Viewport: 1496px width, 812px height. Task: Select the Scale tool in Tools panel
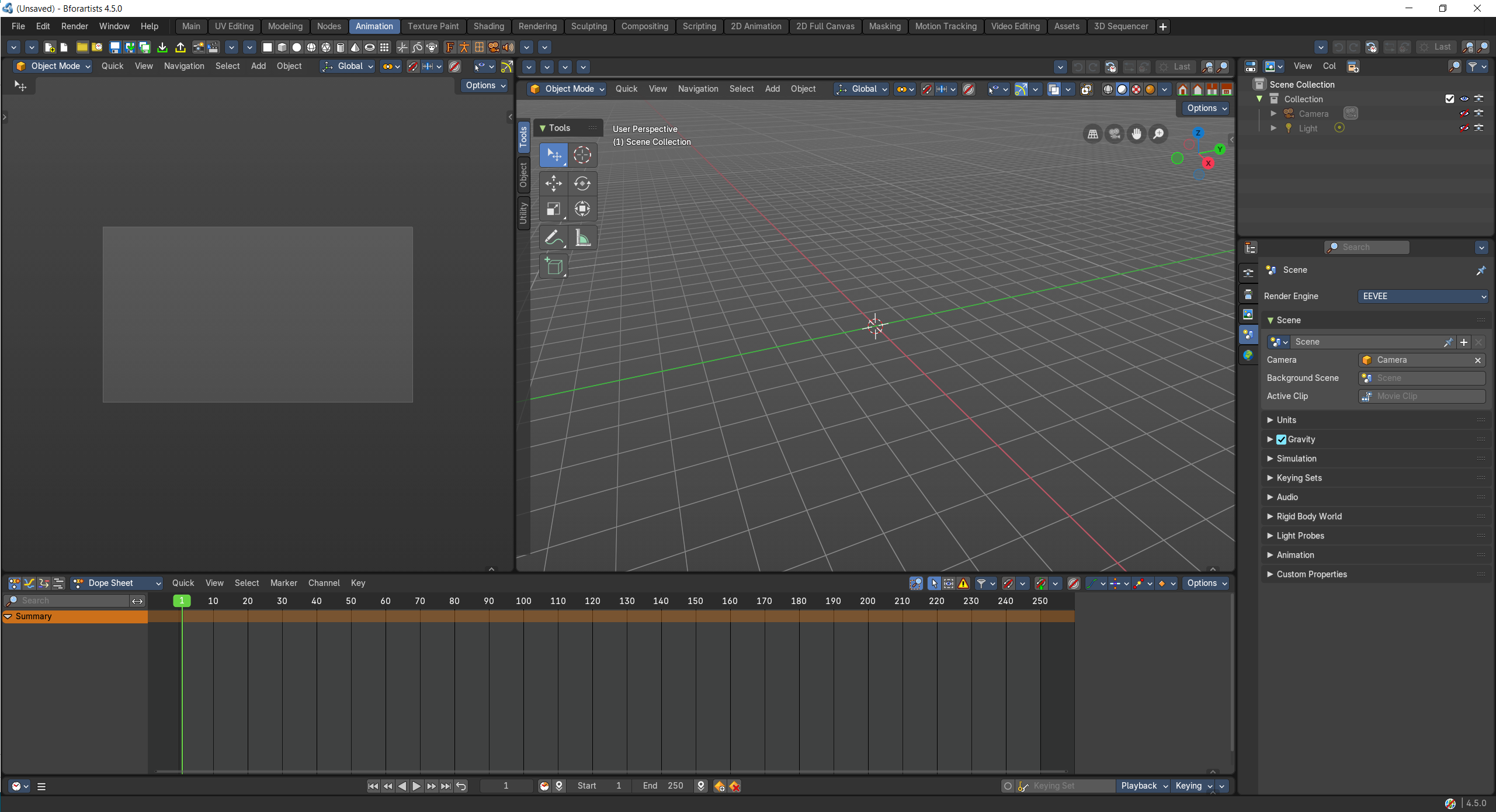(x=553, y=209)
